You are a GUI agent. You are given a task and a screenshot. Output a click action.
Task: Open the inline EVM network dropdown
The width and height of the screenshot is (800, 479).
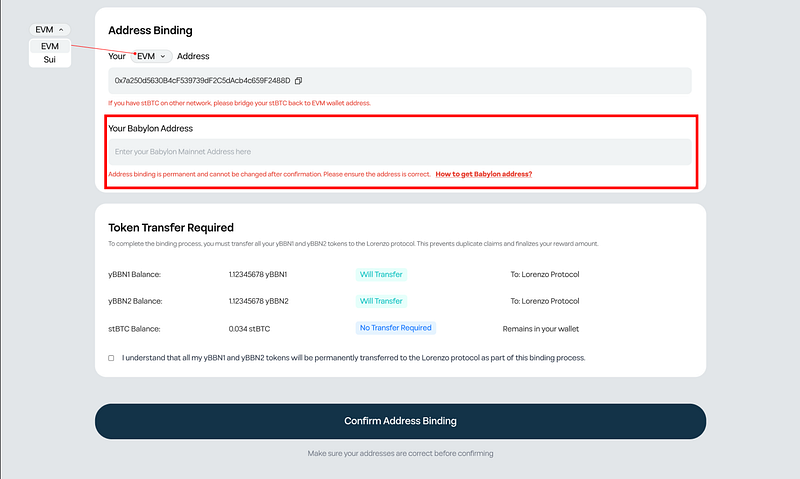(x=152, y=56)
